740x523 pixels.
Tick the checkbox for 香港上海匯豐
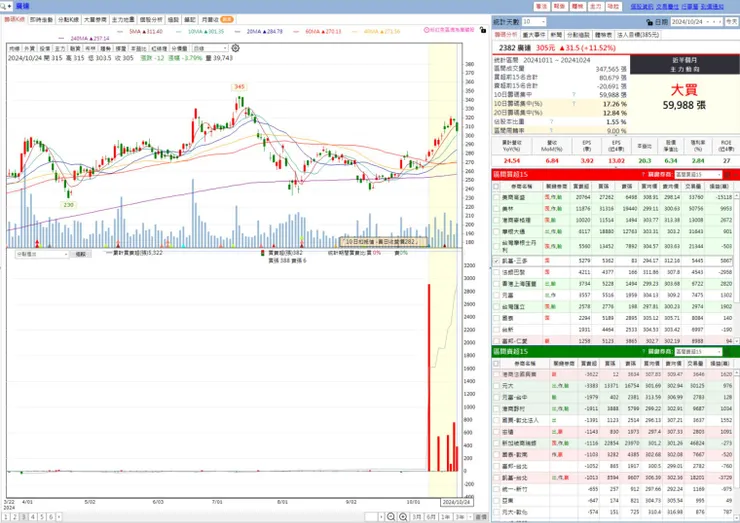[496, 284]
